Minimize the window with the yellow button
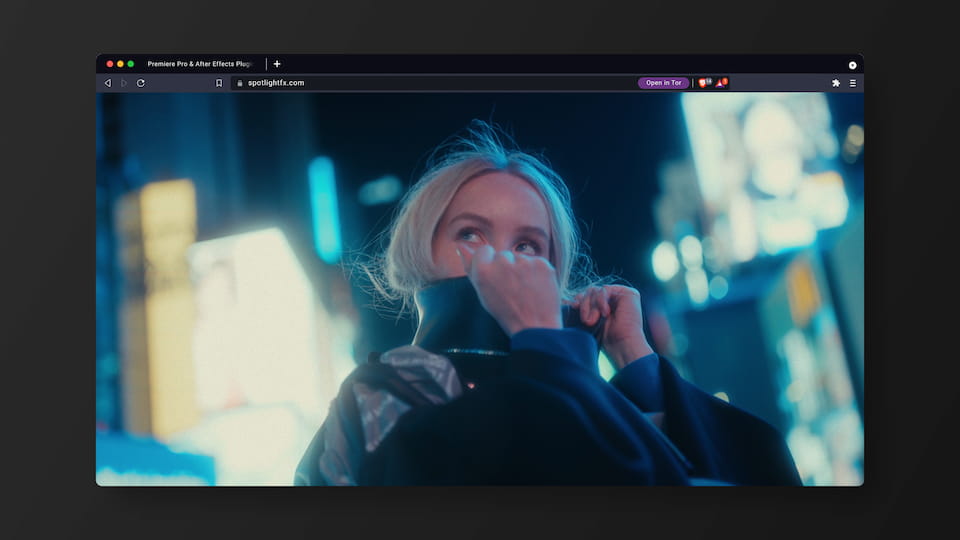The image size is (960, 540). pyautogui.click(x=120, y=64)
